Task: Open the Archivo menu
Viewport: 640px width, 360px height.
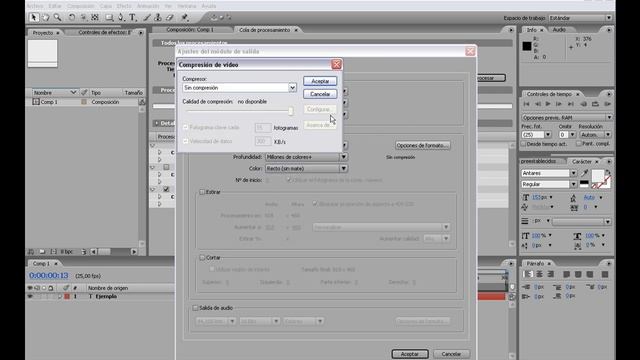Action: point(35,6)
